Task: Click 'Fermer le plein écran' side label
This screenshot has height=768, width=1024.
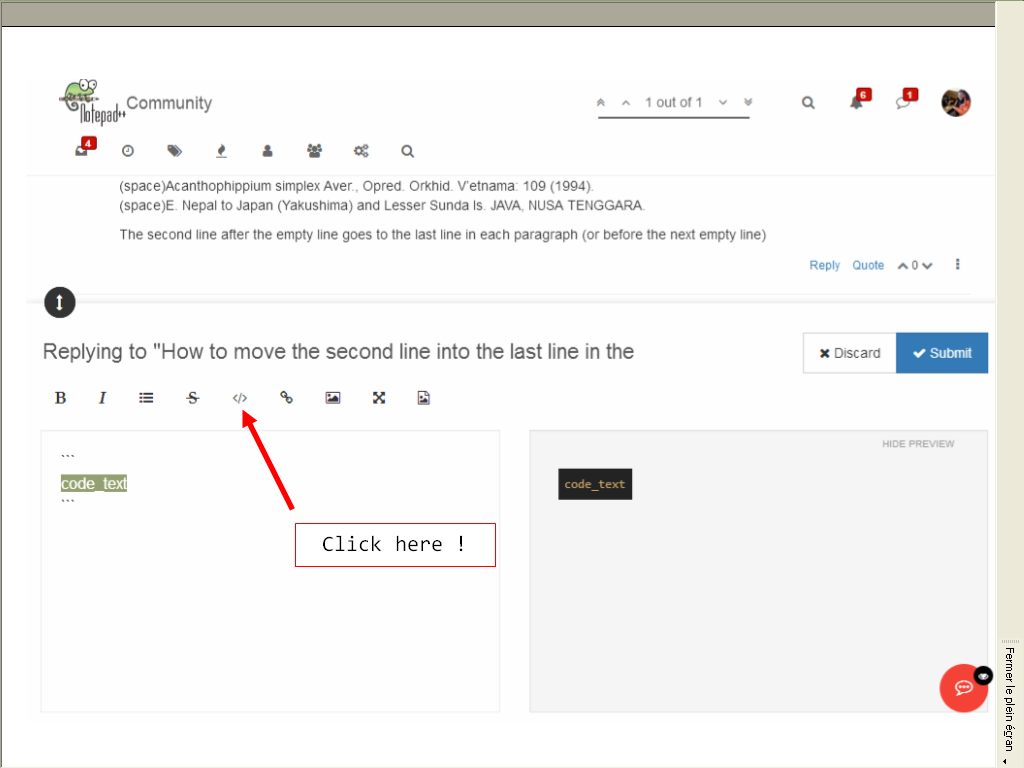Action: coord(1010,699)
